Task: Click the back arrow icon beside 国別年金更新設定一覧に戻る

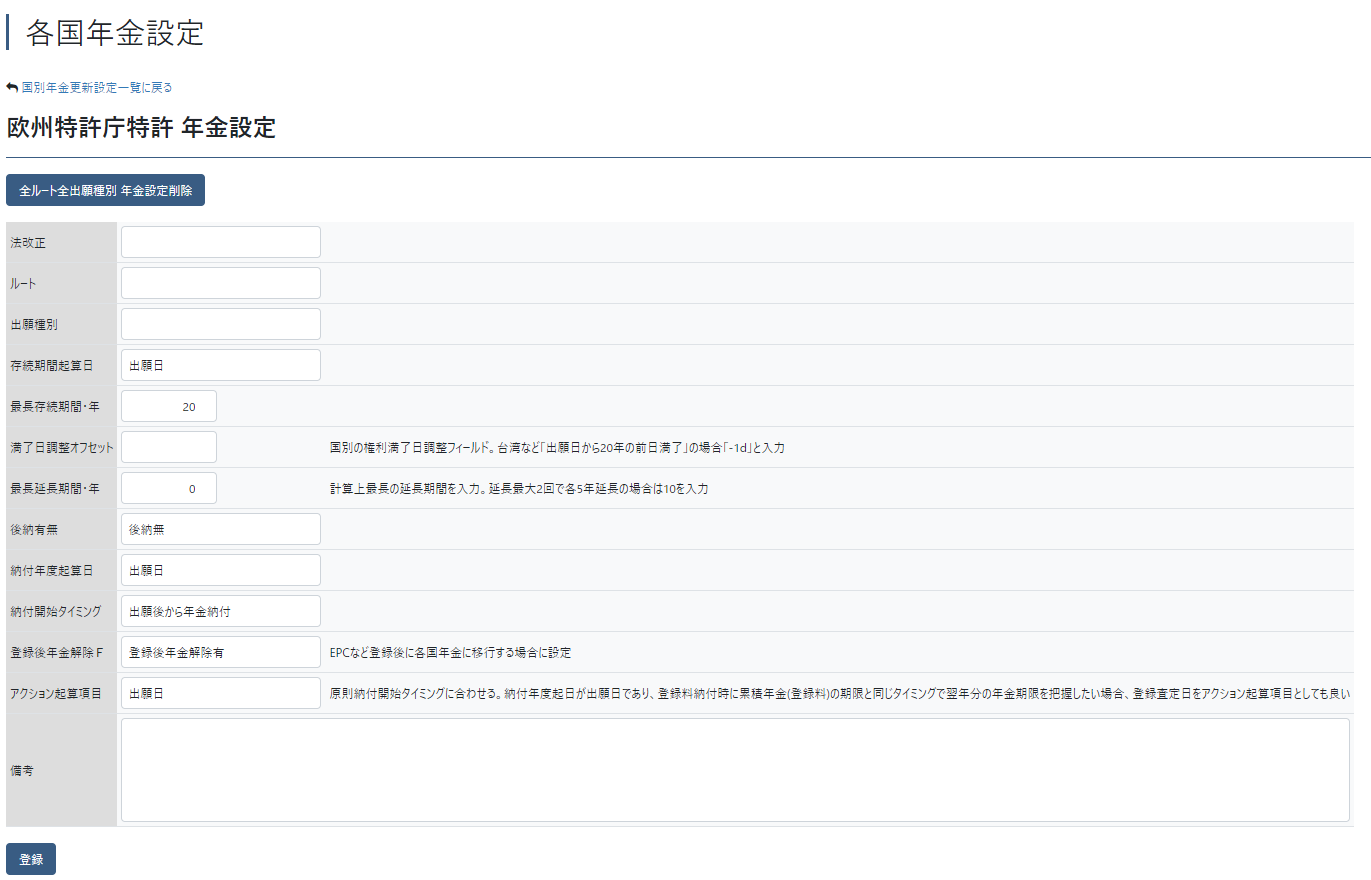Action: click(12, 87)
